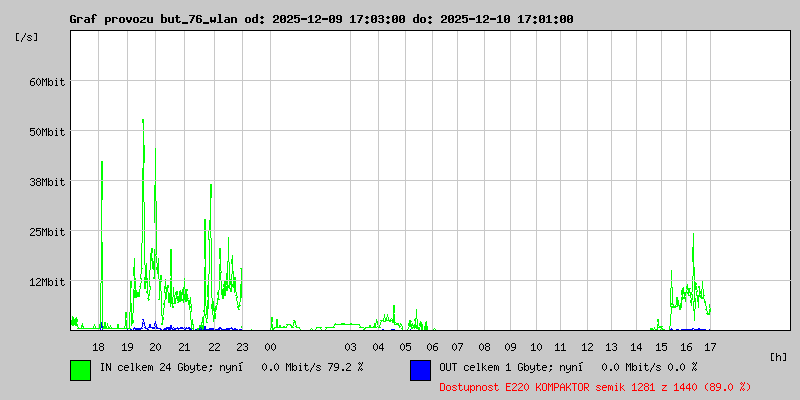Click the hour 11 x-axis label

pyautogui.click(x=560, y=347)
